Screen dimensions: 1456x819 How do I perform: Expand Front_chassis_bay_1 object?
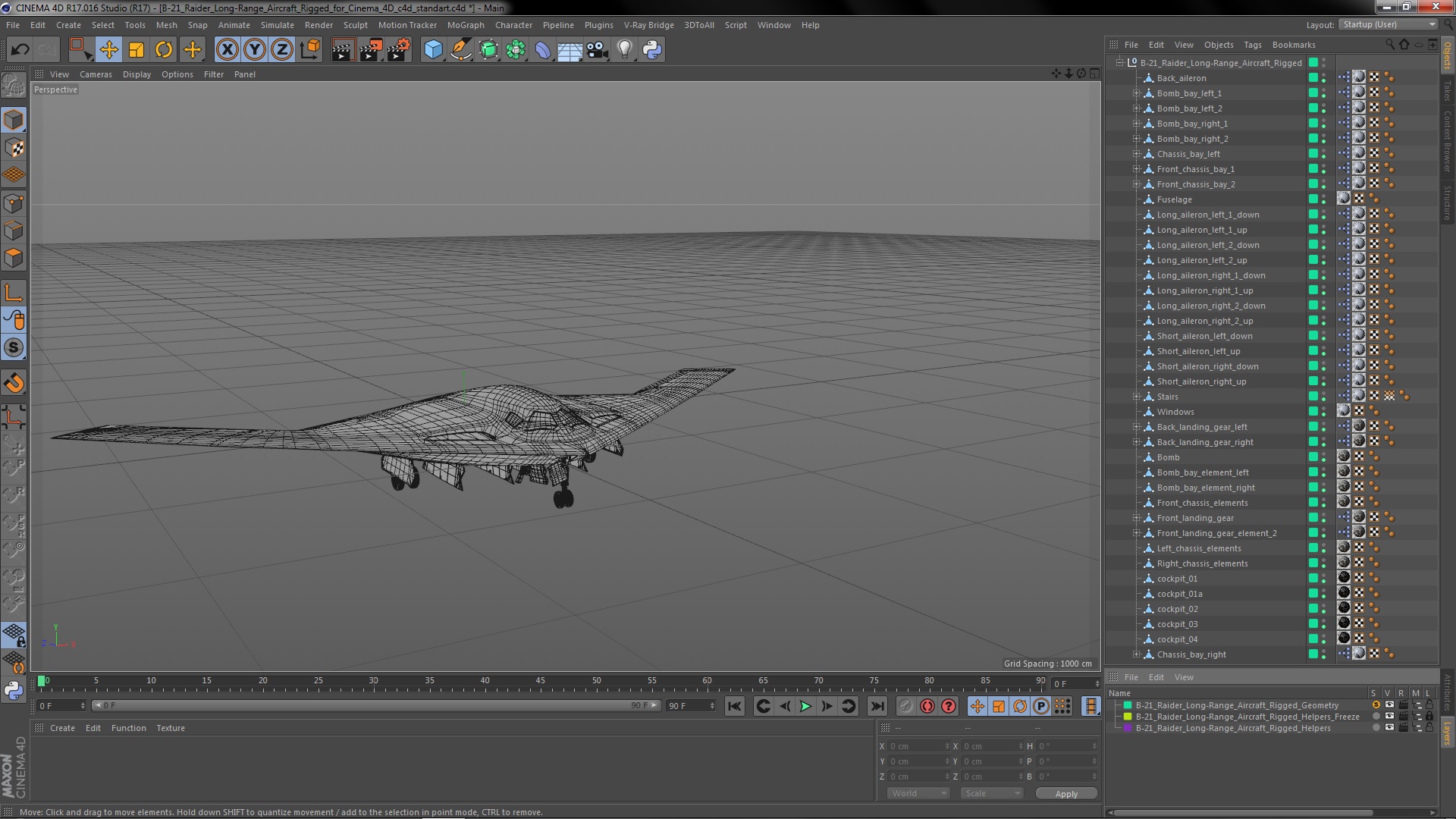tap(1136, 169)
